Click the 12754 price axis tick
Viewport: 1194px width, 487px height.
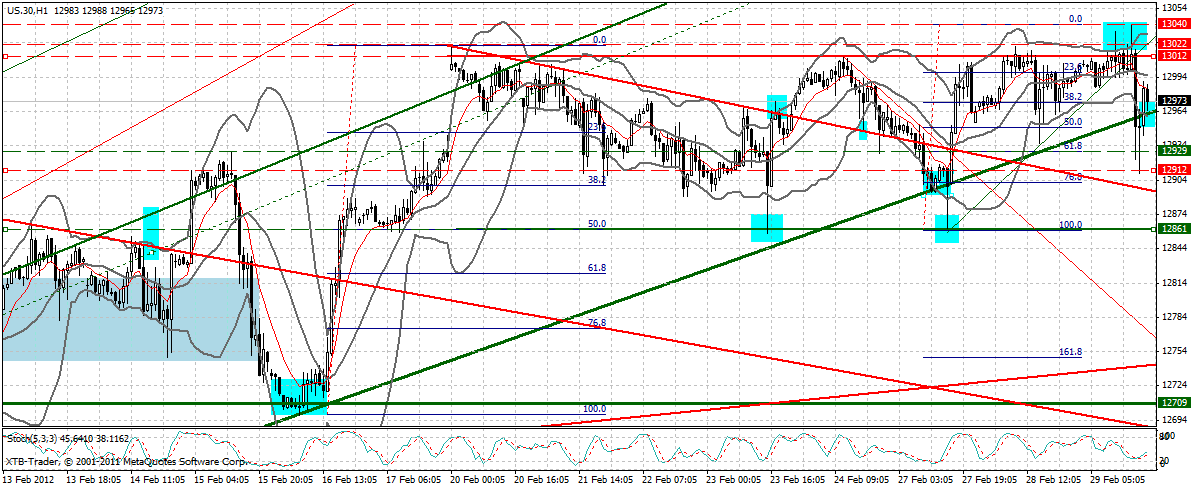pyautogui.click(x=1176, y=351)
